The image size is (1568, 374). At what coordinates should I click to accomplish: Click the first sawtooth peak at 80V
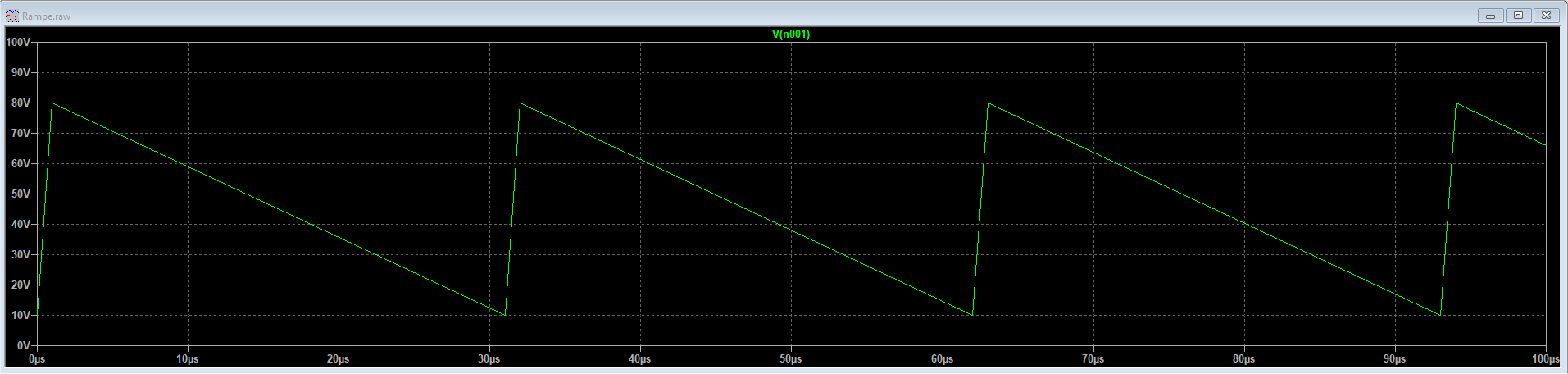52,103
